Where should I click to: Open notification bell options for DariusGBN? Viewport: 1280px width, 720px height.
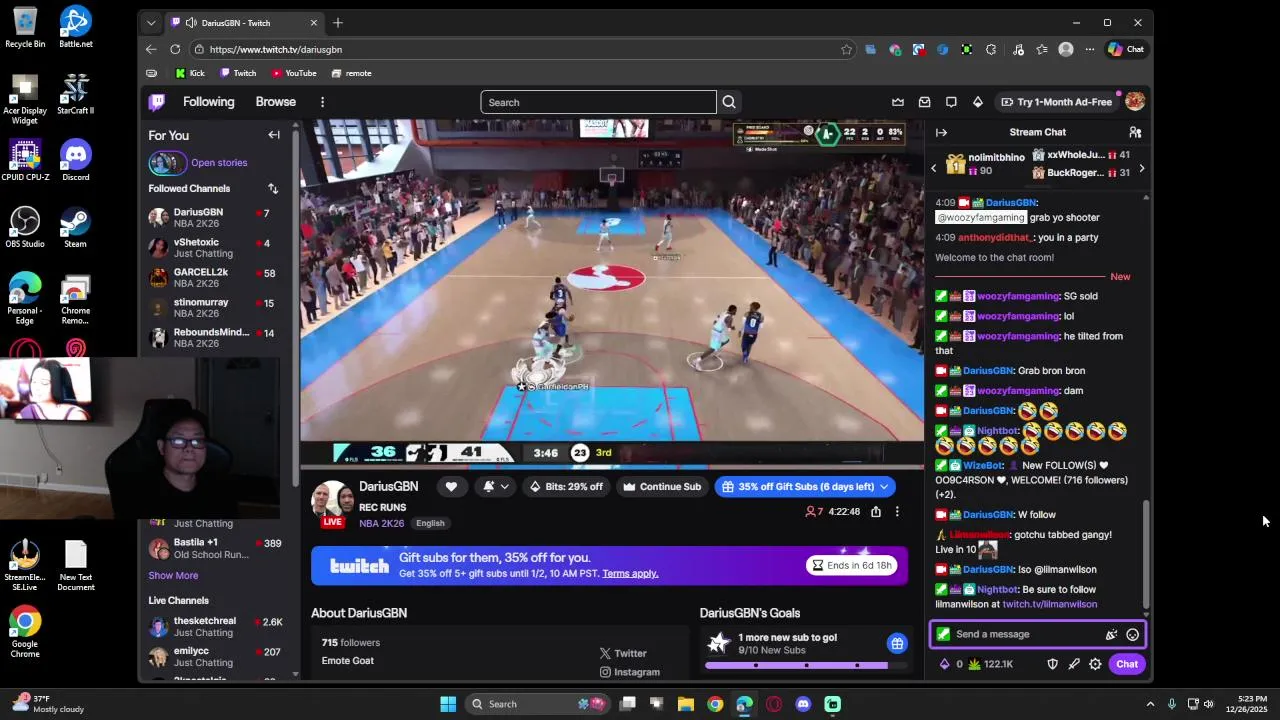pos(495,487)
